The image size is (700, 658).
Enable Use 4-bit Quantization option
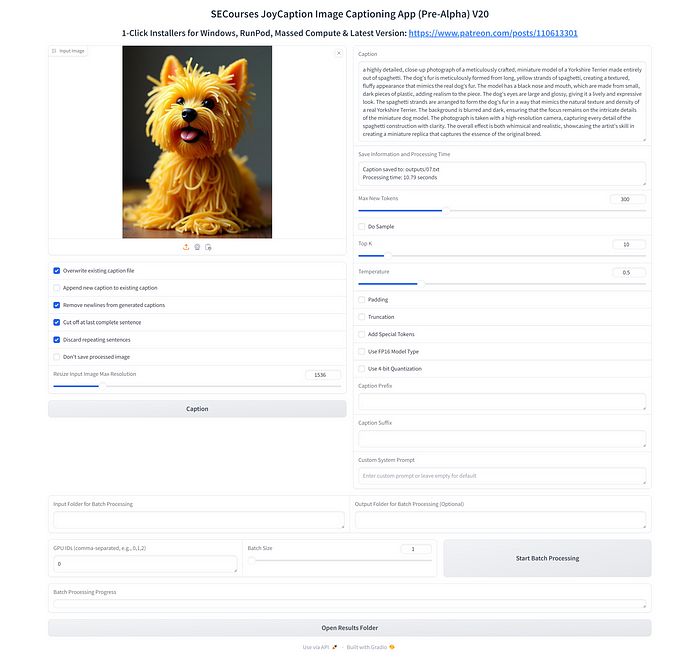click(x=362, y=368)
